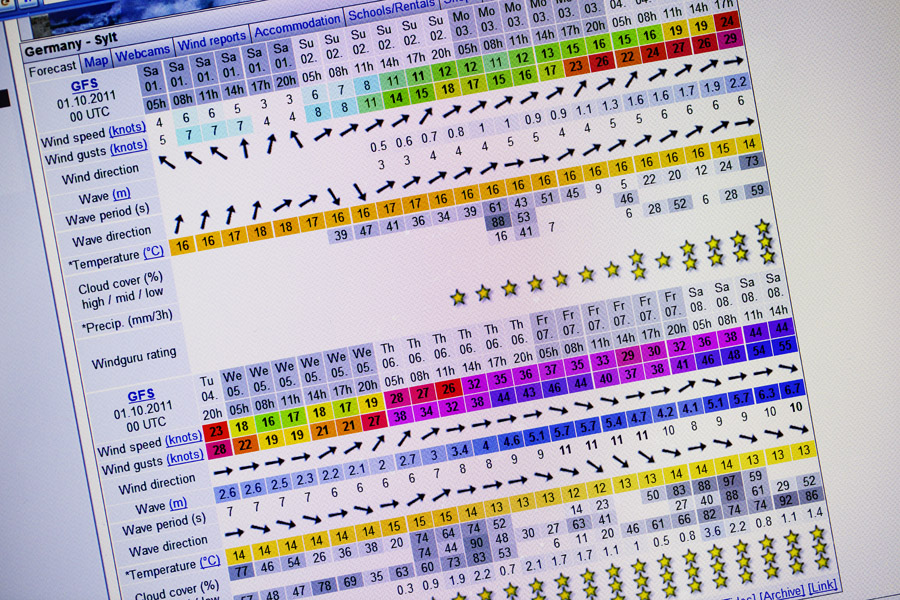Click the GFS model link in upper table
Image resolution: width=900 pixels, height=600 pixels.
click(84, 85)
